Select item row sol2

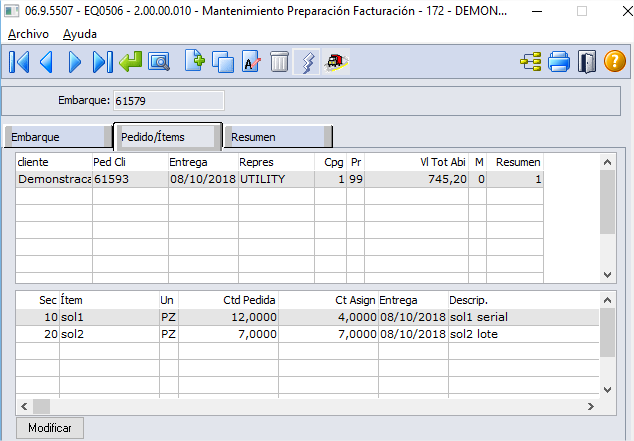tap(307, 334)
